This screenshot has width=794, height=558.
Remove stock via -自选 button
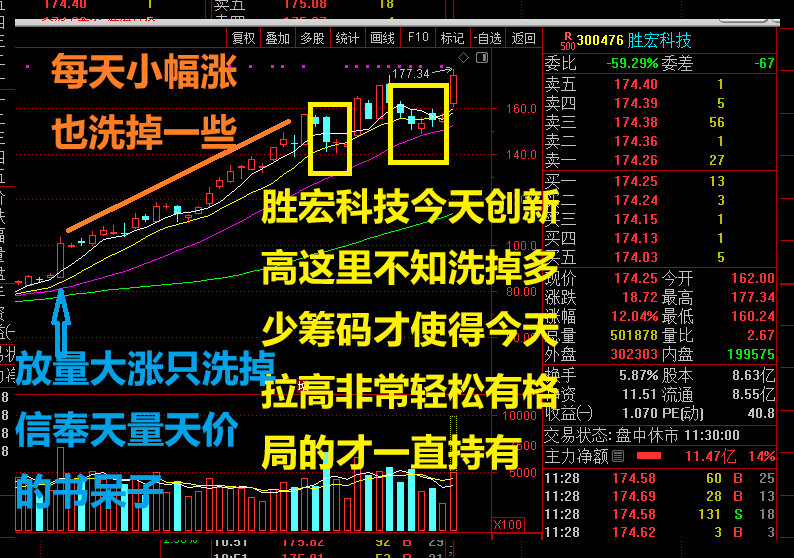(x=487, y=38)
